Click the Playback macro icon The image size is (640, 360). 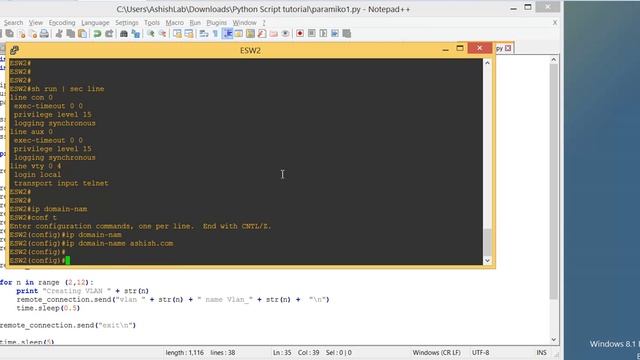[323, 34]
